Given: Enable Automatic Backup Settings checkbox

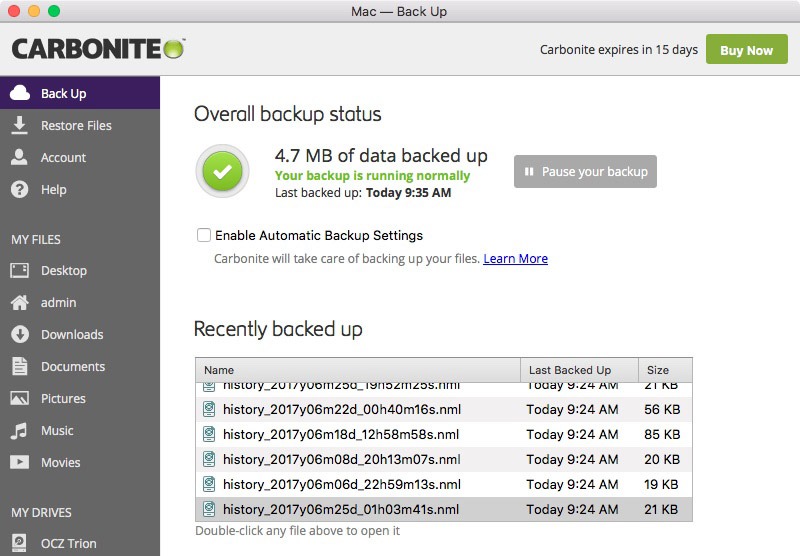Looking at the screenshot, I should pyautogui.click(x=204, y=235).
